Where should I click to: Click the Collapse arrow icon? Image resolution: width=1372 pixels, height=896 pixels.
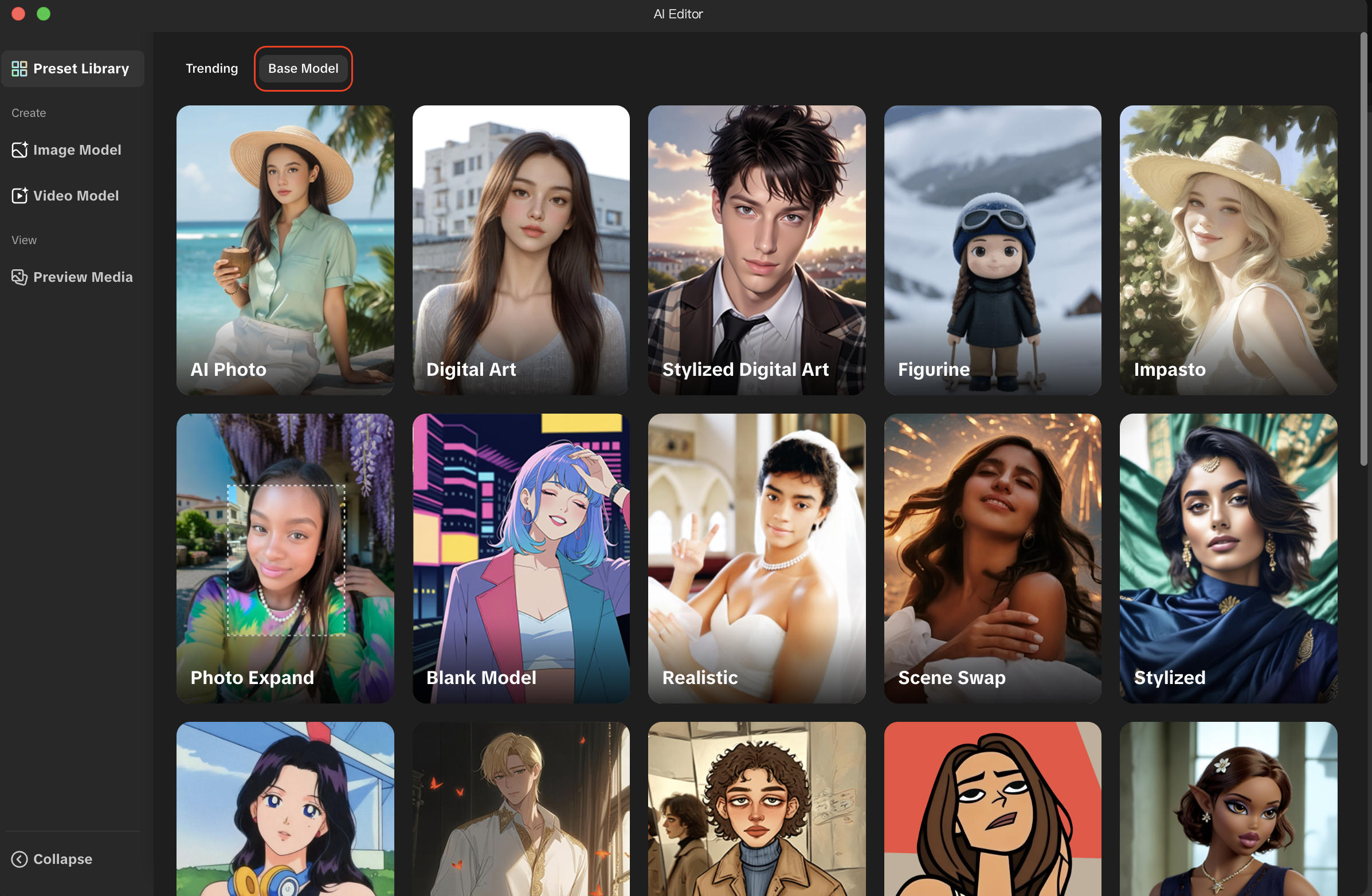point(19,859)
